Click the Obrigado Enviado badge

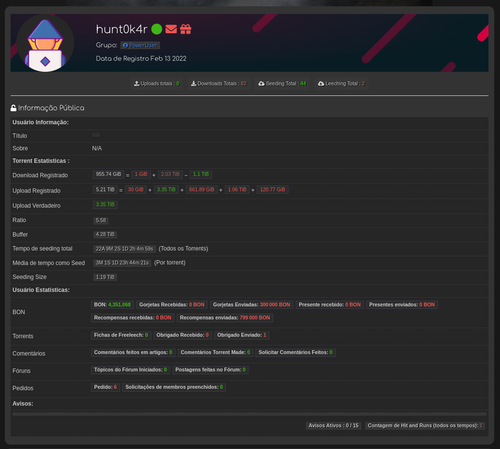[x=242, y=335]
